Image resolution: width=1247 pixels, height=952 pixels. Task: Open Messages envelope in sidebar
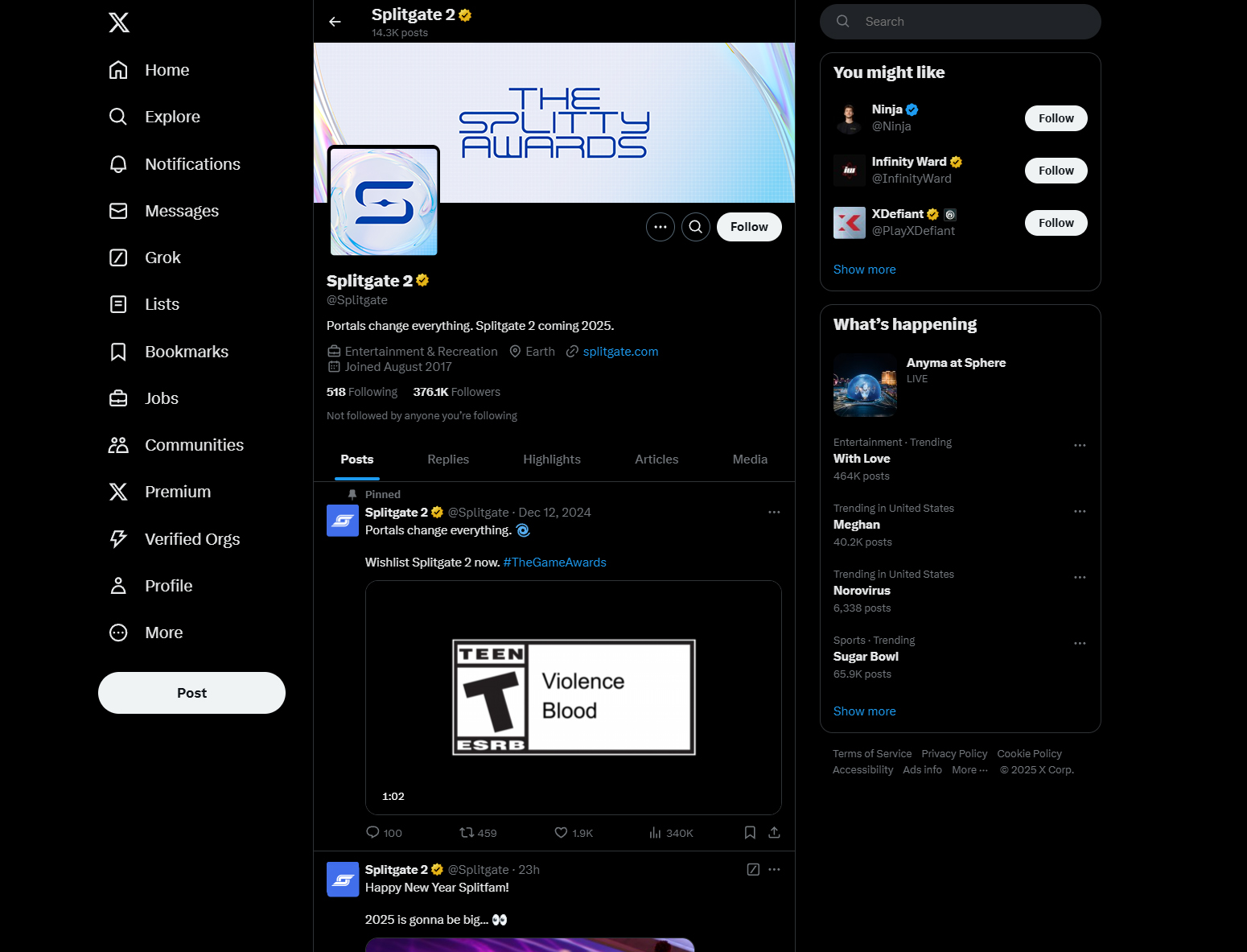tap(164, 211)
